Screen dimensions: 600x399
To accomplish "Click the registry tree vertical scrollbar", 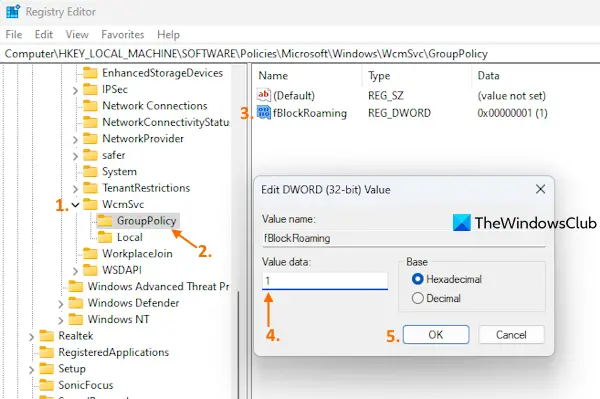I will (239, 344).
